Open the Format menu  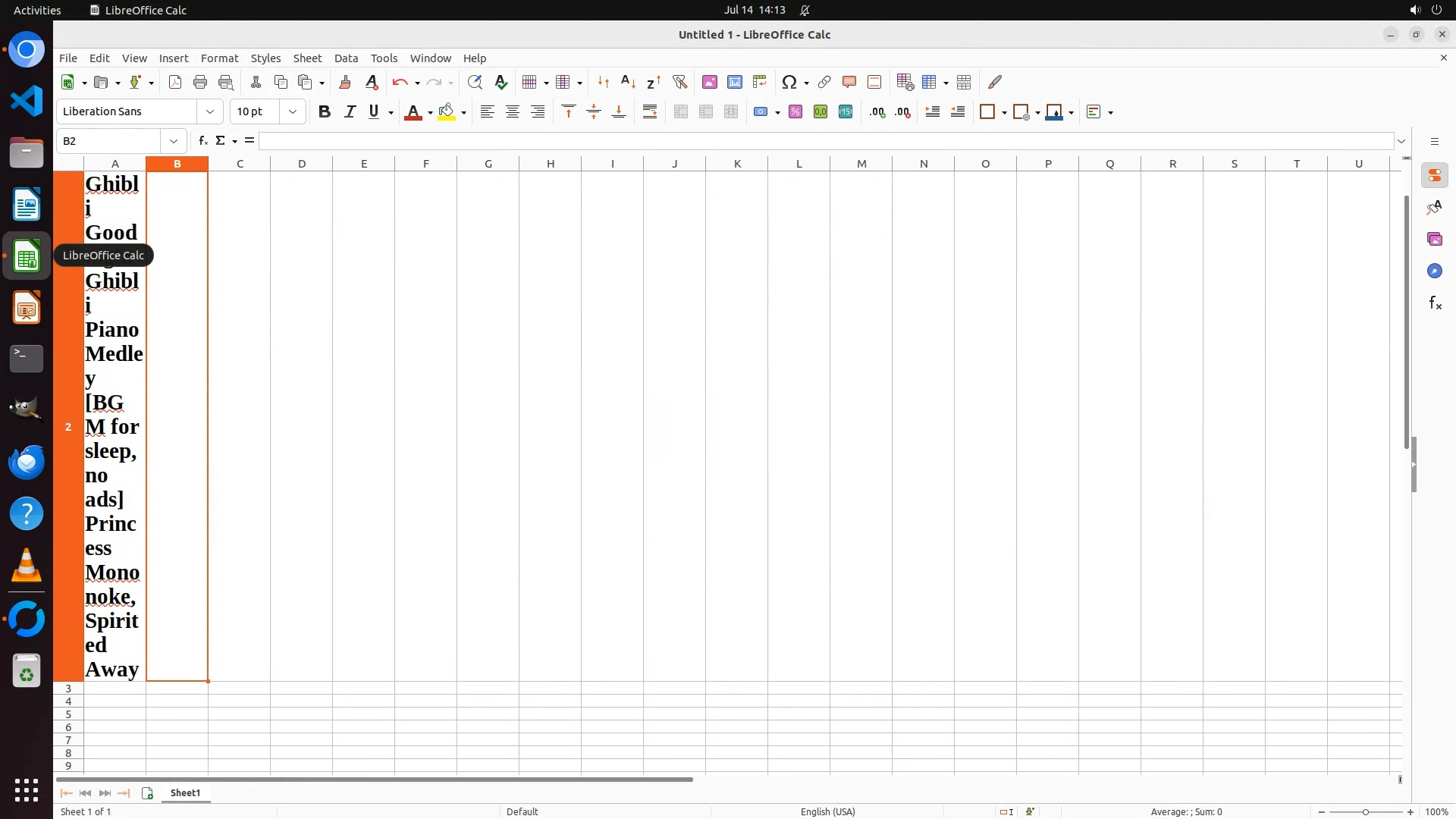click(x=219, y=58)
